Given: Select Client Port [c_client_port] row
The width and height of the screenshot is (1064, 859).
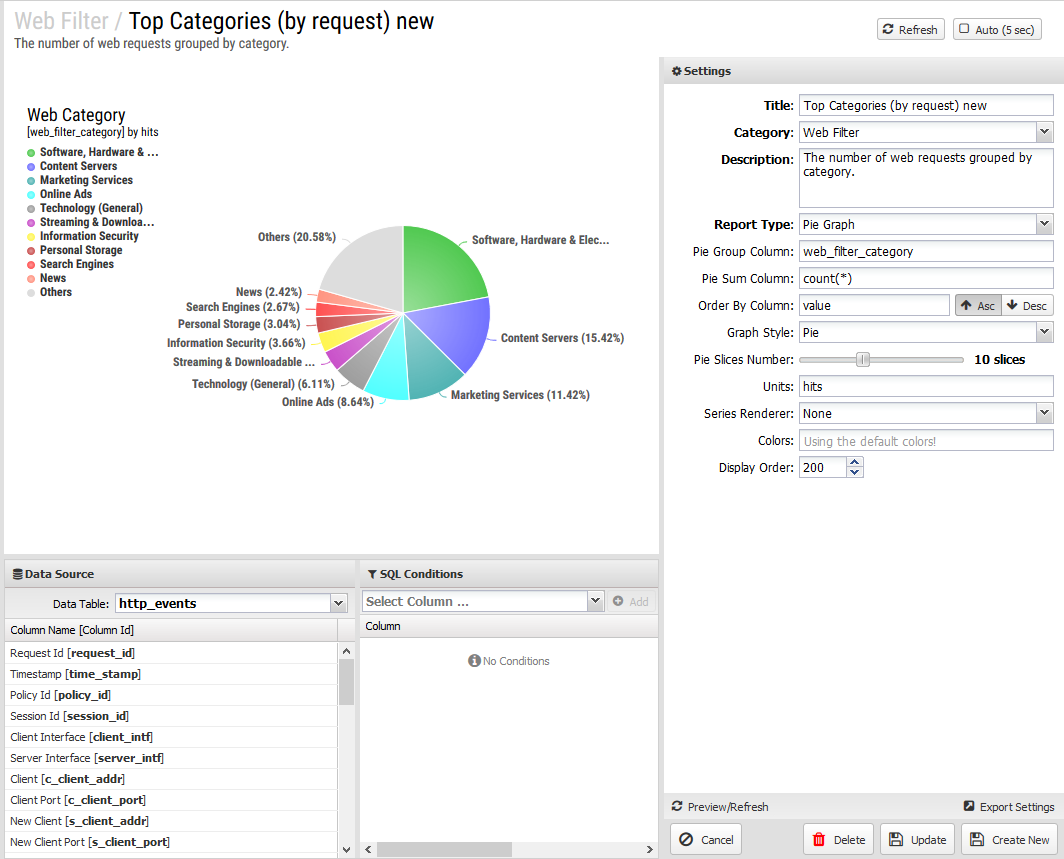Looking at the screenshot, I should (x=171, y=800).
